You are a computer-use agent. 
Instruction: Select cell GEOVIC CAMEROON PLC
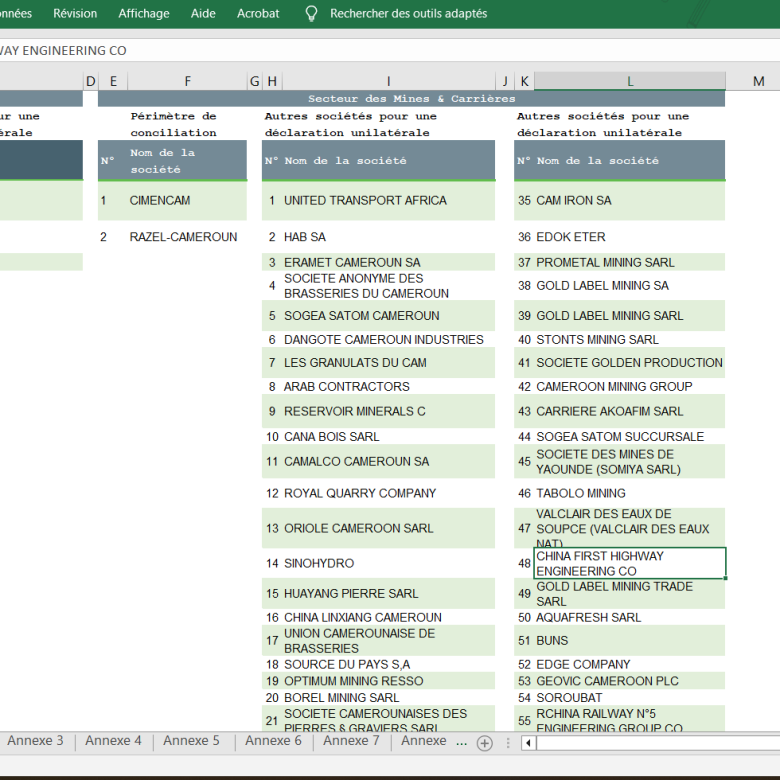[x=630, y=681]
